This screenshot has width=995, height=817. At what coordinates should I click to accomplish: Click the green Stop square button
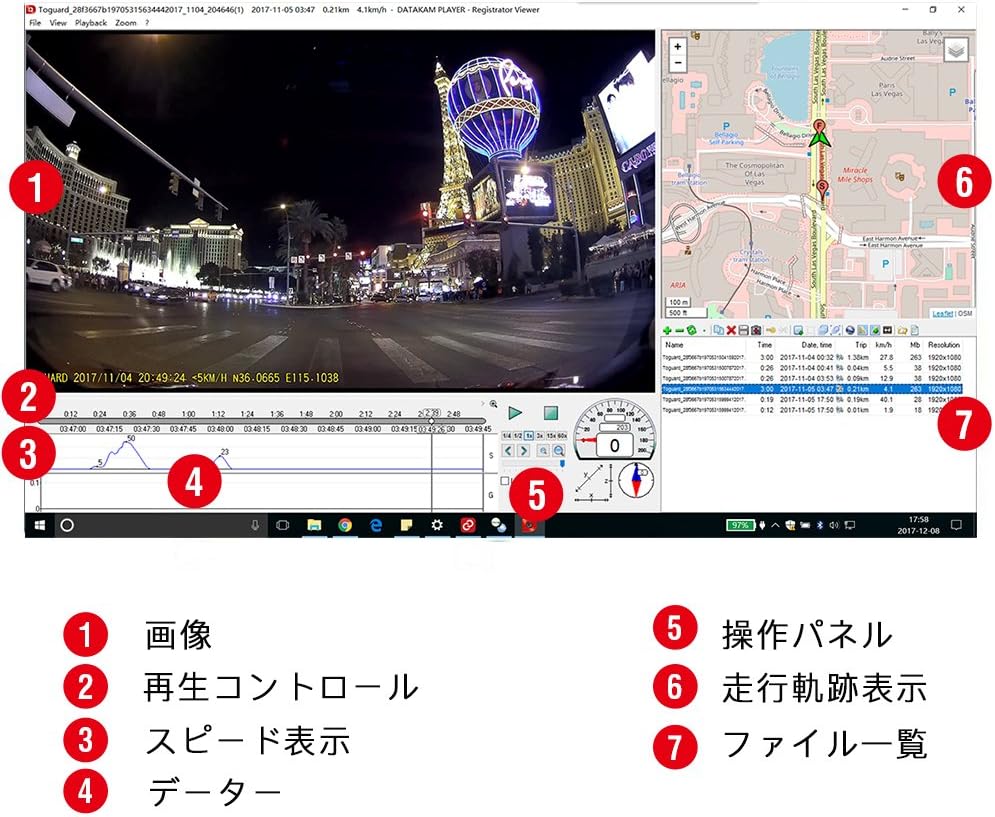[549, 412]
